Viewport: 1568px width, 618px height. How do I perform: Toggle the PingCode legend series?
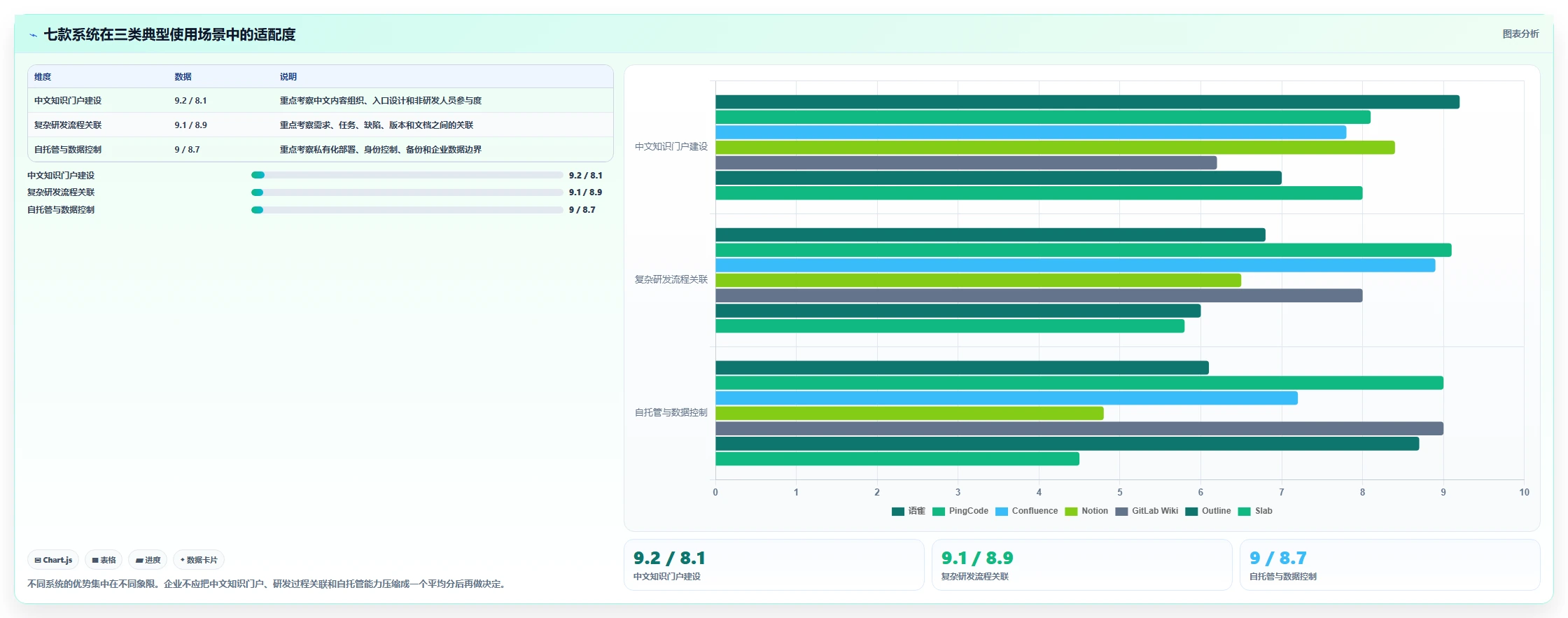[960, 511]
